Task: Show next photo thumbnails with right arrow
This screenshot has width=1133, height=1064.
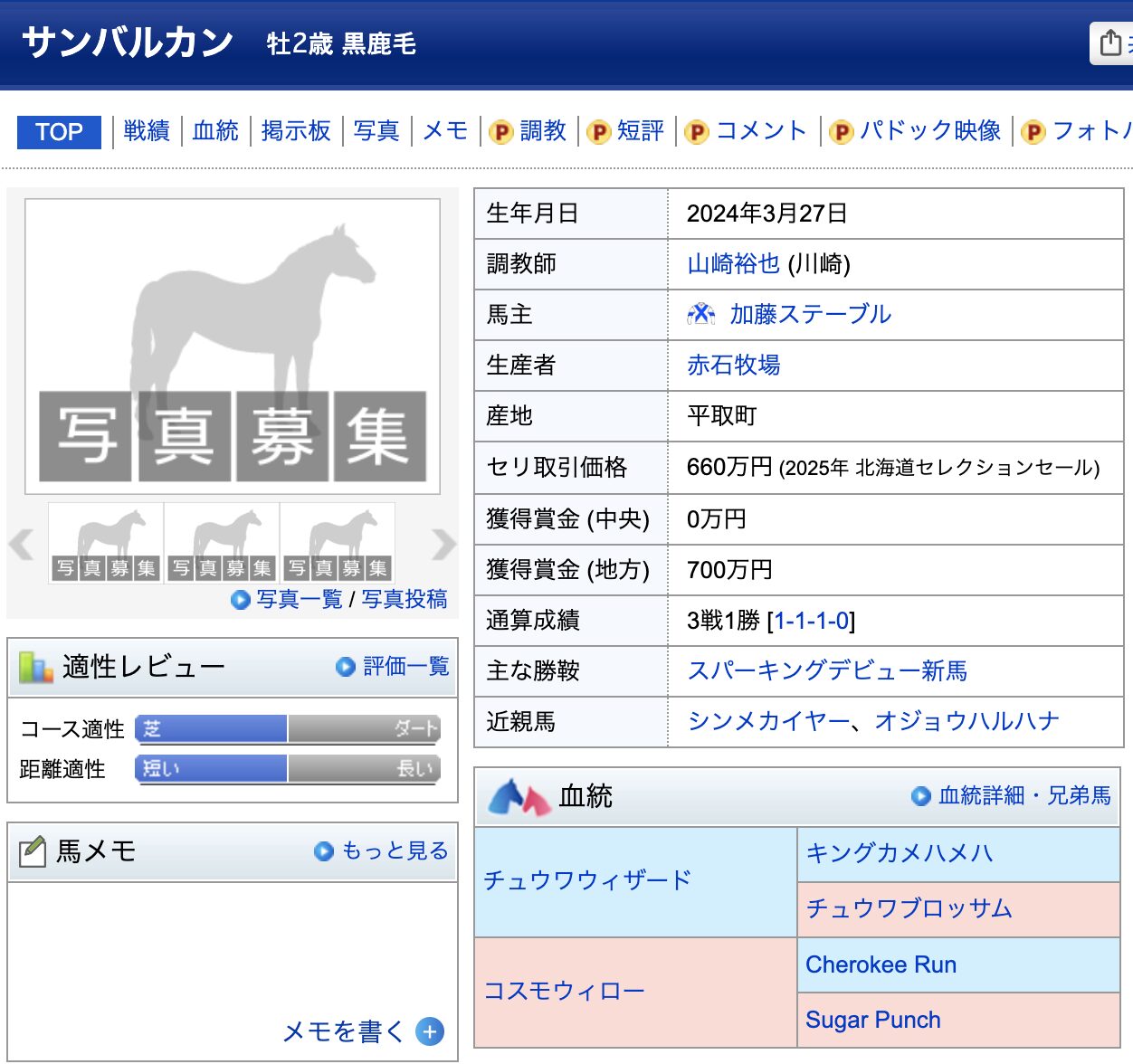Action: coord(443,545)
